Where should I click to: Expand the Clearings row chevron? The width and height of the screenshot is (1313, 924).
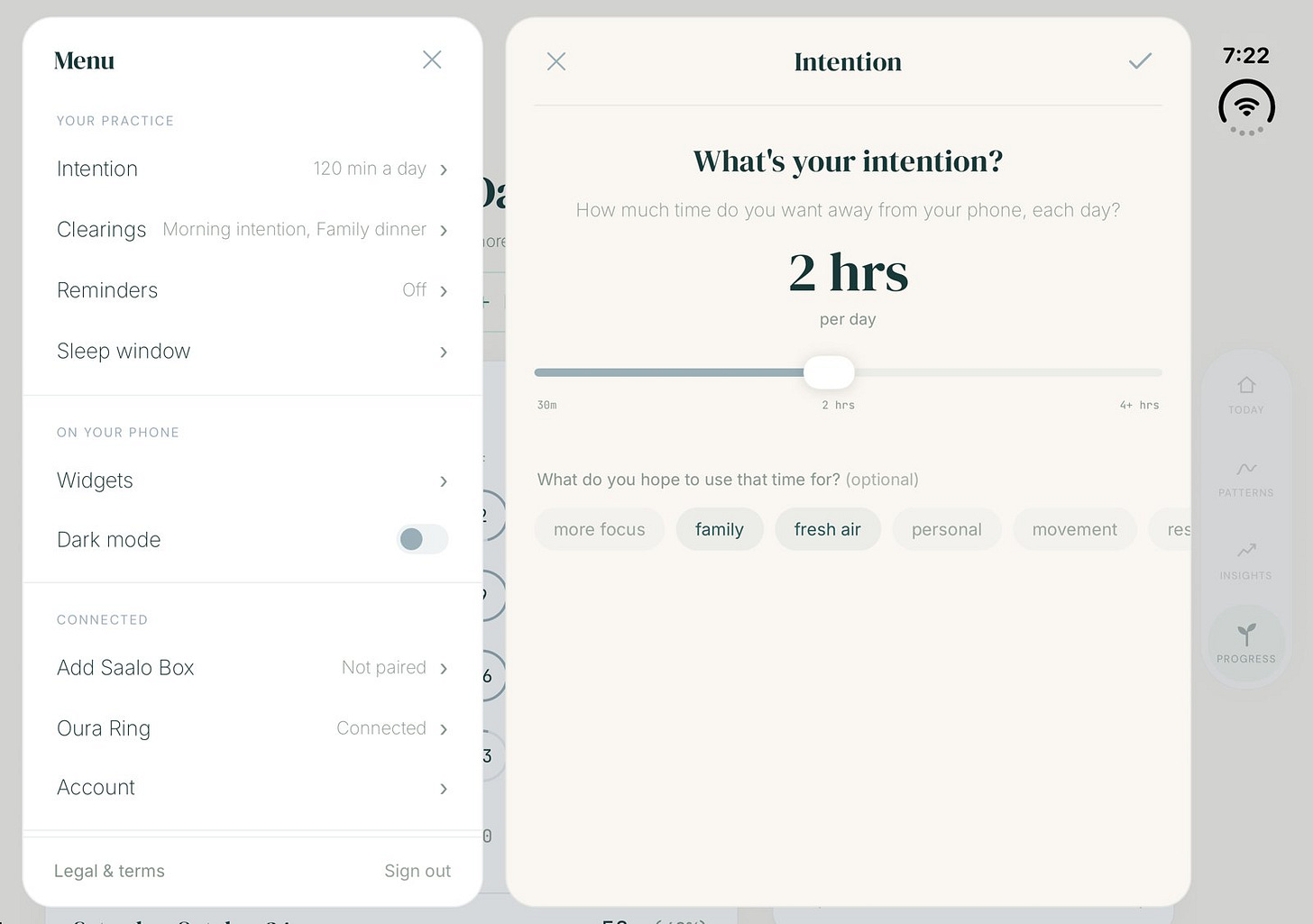click(444, 231)
